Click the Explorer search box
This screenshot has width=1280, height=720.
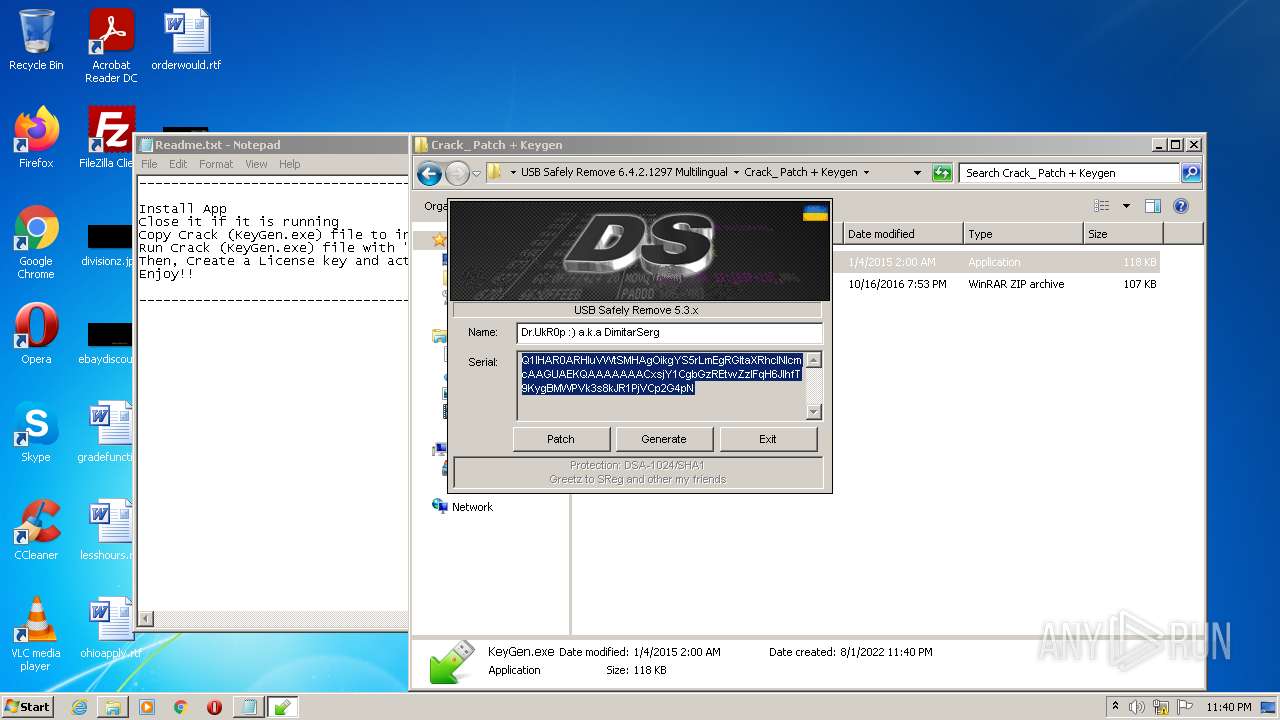[1069, 173]
